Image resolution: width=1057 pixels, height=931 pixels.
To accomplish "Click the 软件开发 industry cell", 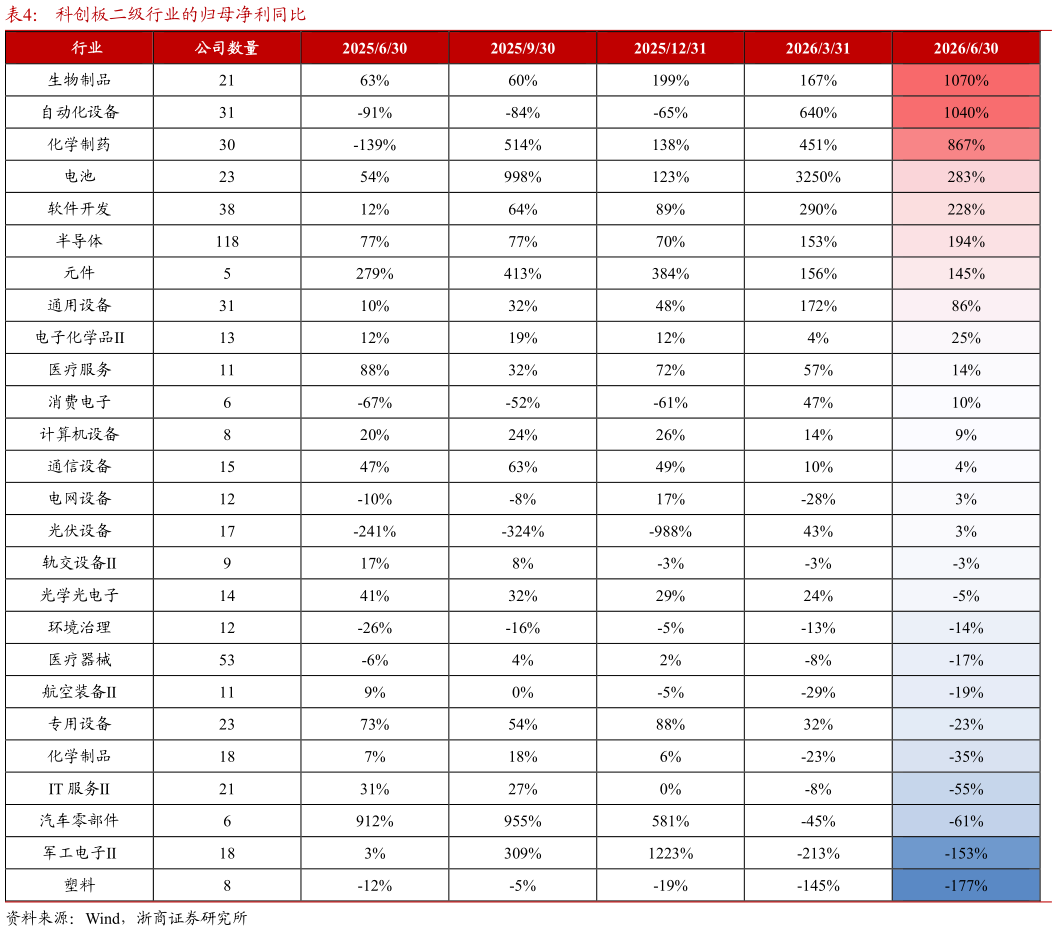I will [x=80, y=209].
